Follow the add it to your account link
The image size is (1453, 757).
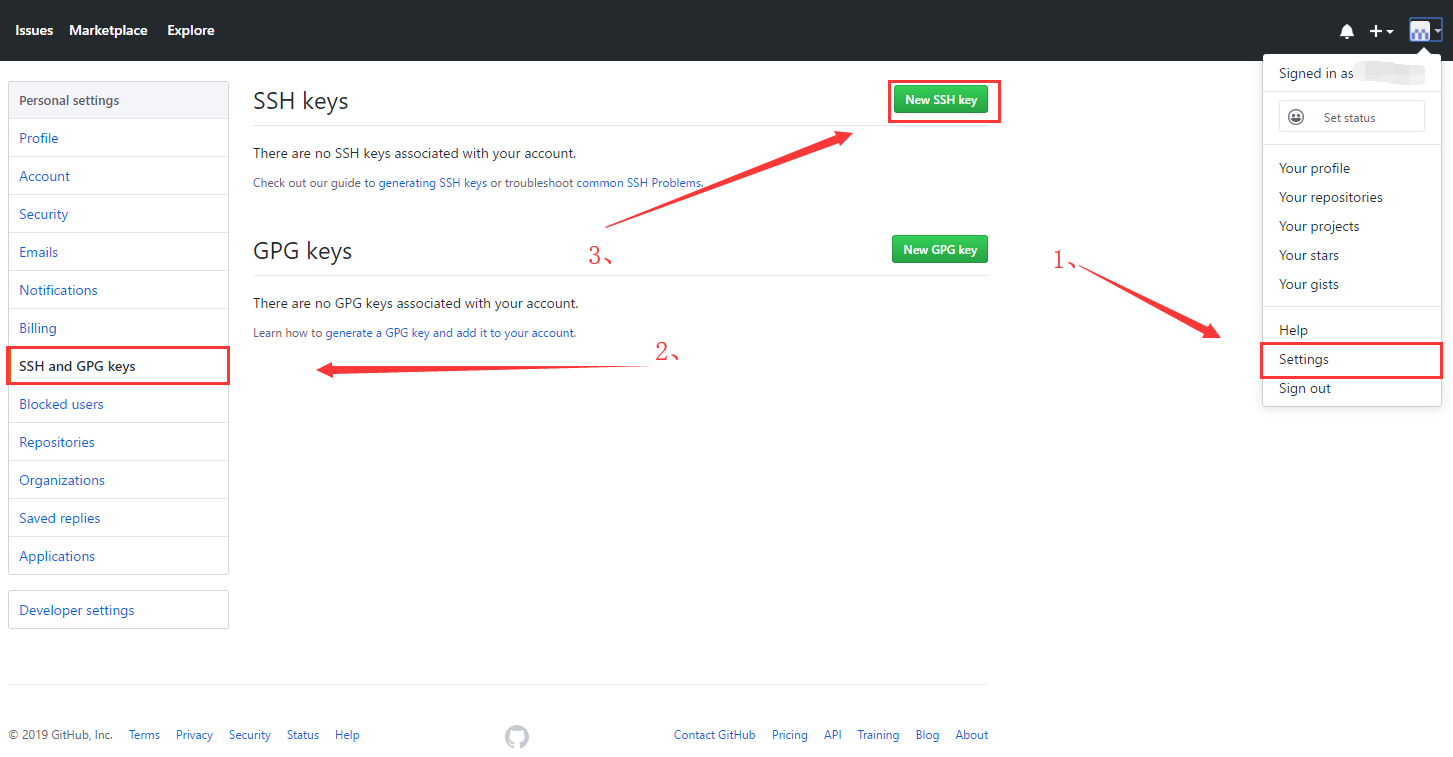[515, 333]
